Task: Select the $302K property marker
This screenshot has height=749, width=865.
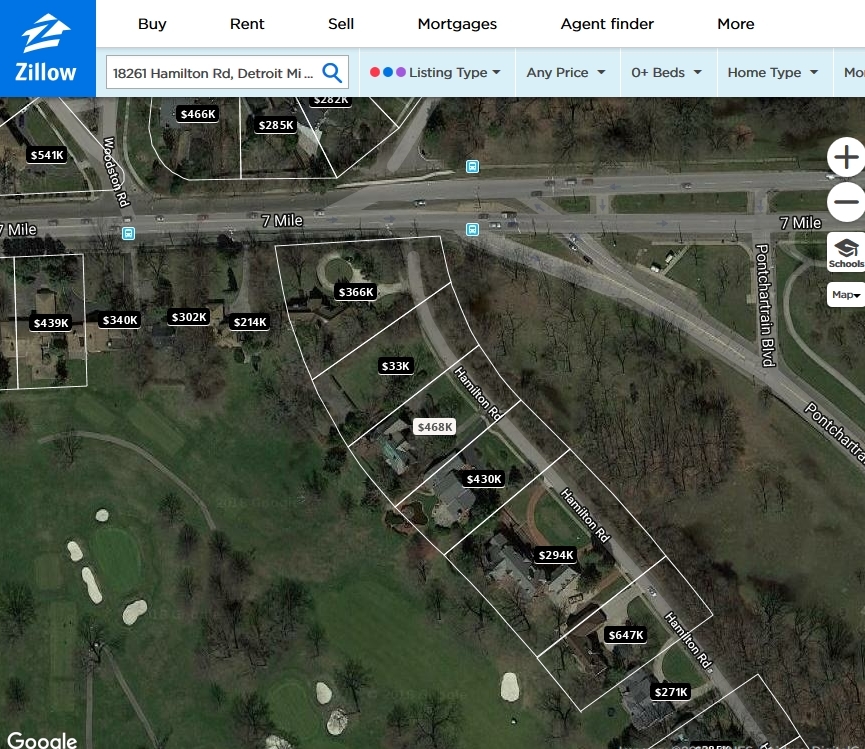Action: 189,317
